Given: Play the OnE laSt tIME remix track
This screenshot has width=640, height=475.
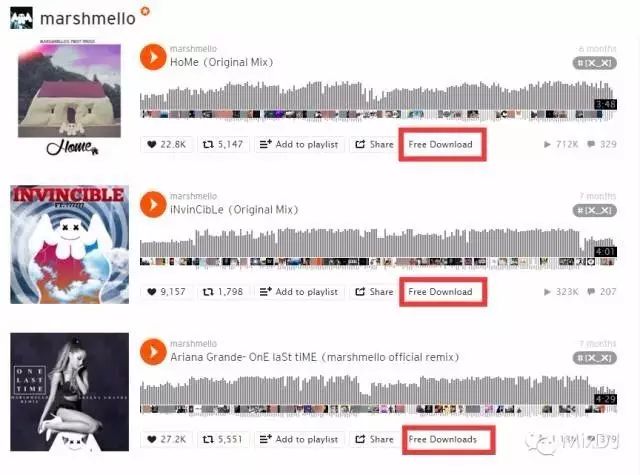Looking at the screenshot, I should tap(153, 351).
